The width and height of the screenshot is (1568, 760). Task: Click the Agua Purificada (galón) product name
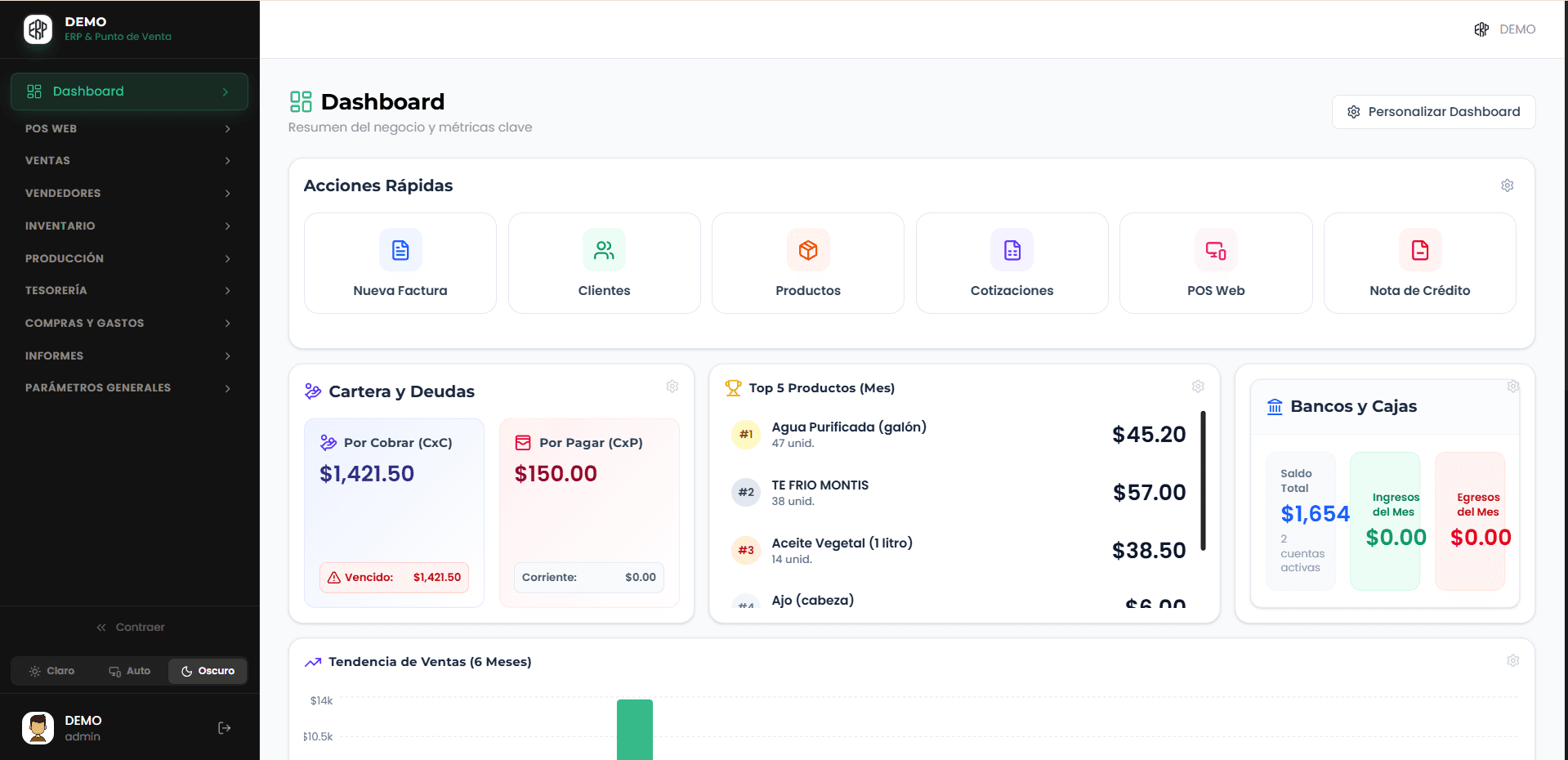tap(849, 427)
